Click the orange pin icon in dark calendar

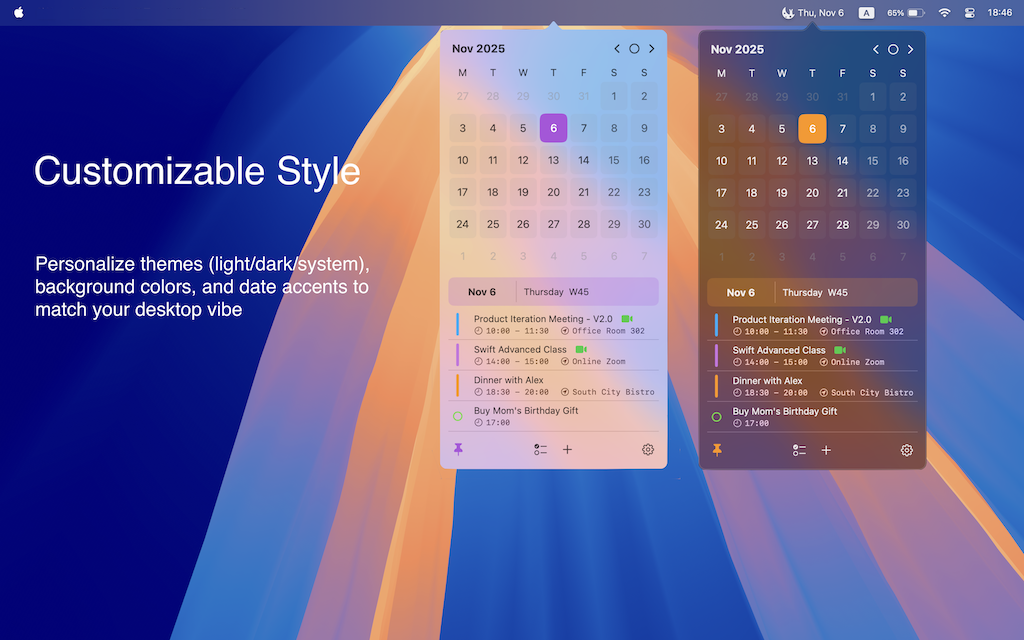(x=717, y=451)
